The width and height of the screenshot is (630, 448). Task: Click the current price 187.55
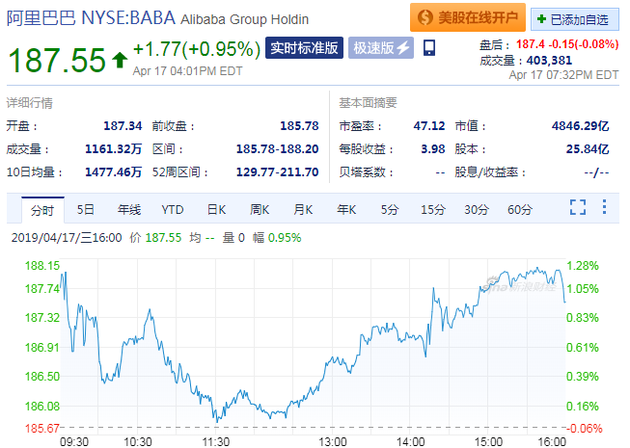(x=57, y=60)
